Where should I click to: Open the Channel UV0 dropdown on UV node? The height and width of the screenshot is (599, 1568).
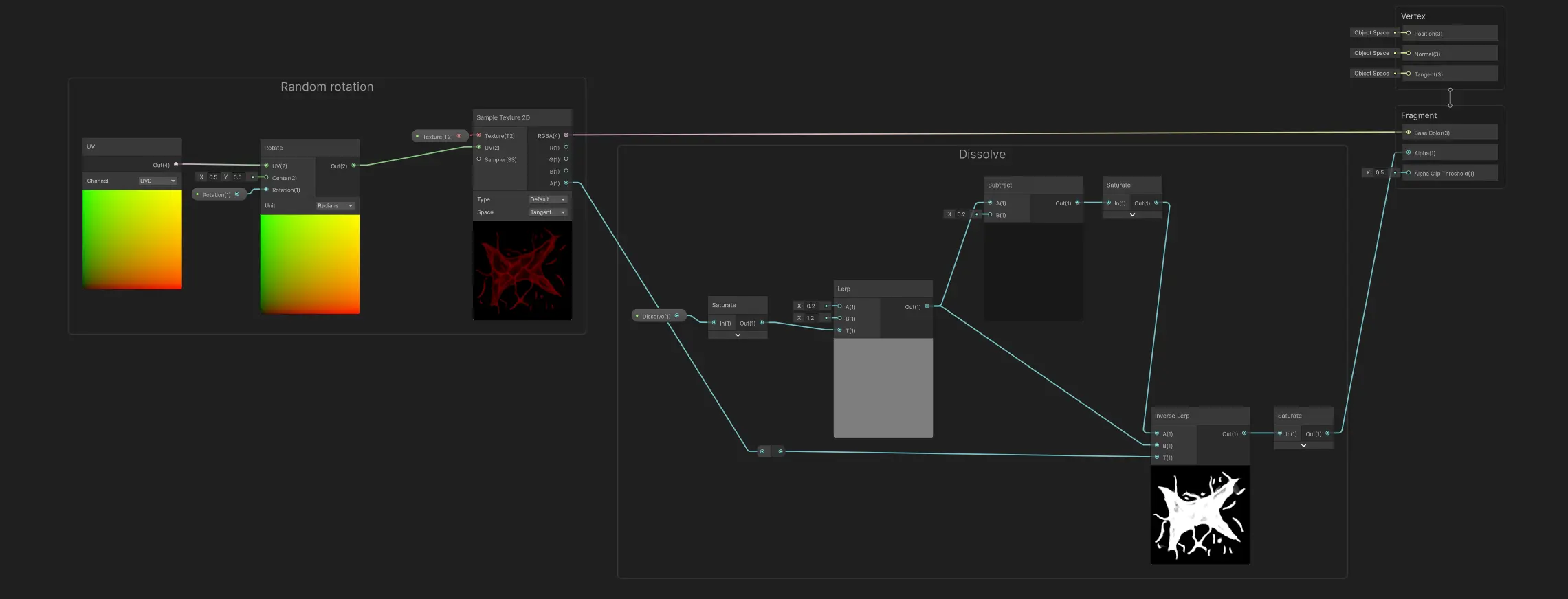(x=157, y=181)
